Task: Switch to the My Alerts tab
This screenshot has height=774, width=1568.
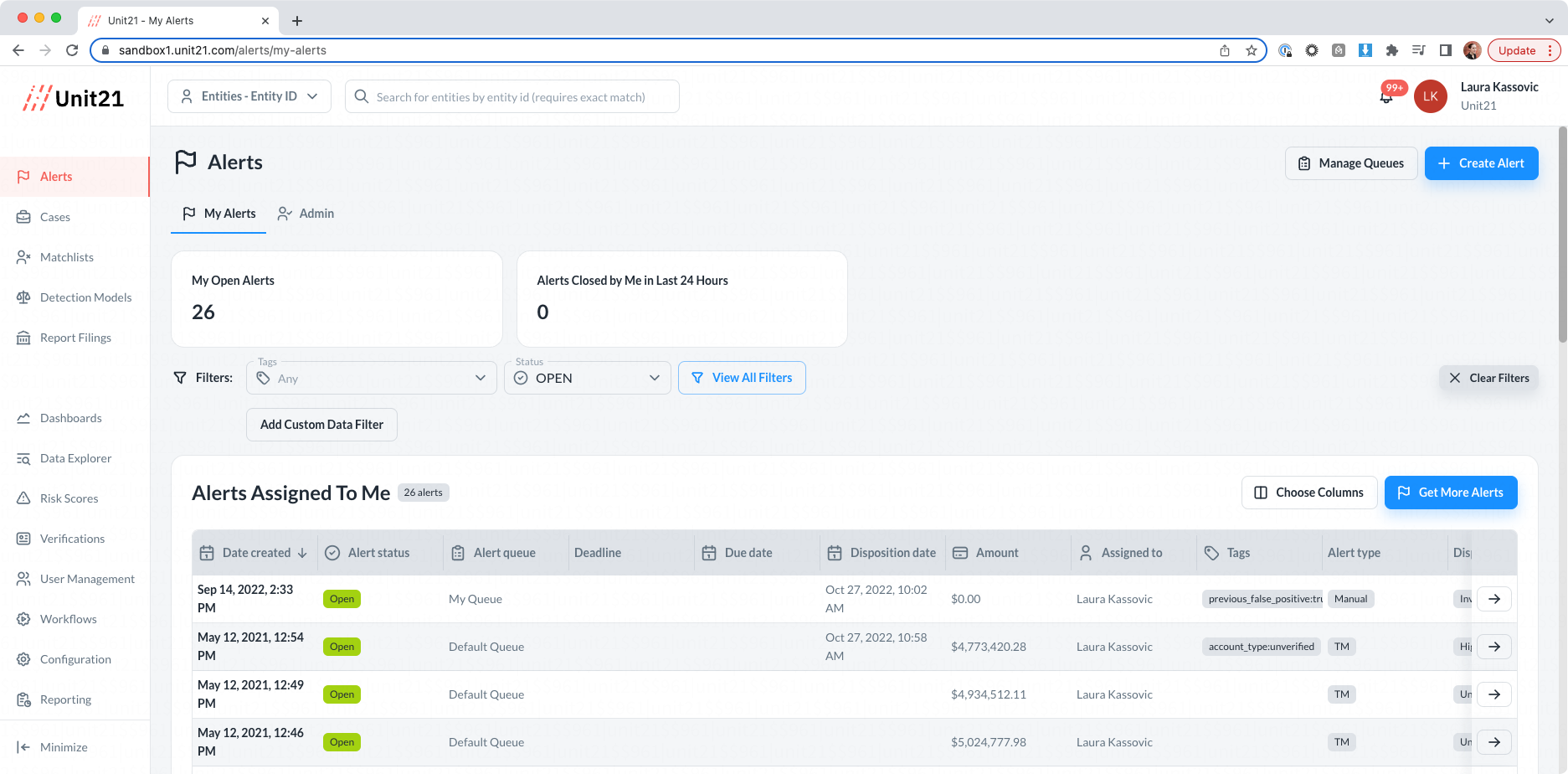Action: pyautogui.click(x=218, y=214)
